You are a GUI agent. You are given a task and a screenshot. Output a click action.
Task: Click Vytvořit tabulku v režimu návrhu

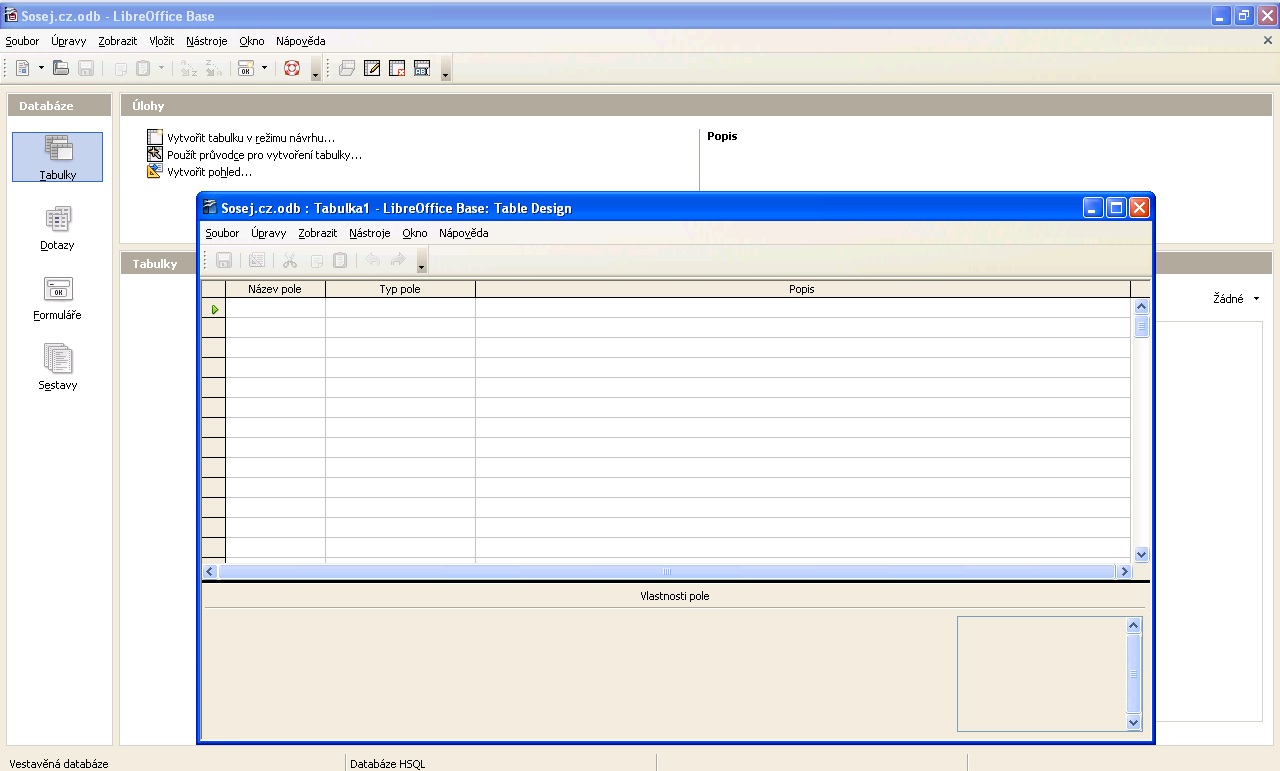(x=250, y=138)
